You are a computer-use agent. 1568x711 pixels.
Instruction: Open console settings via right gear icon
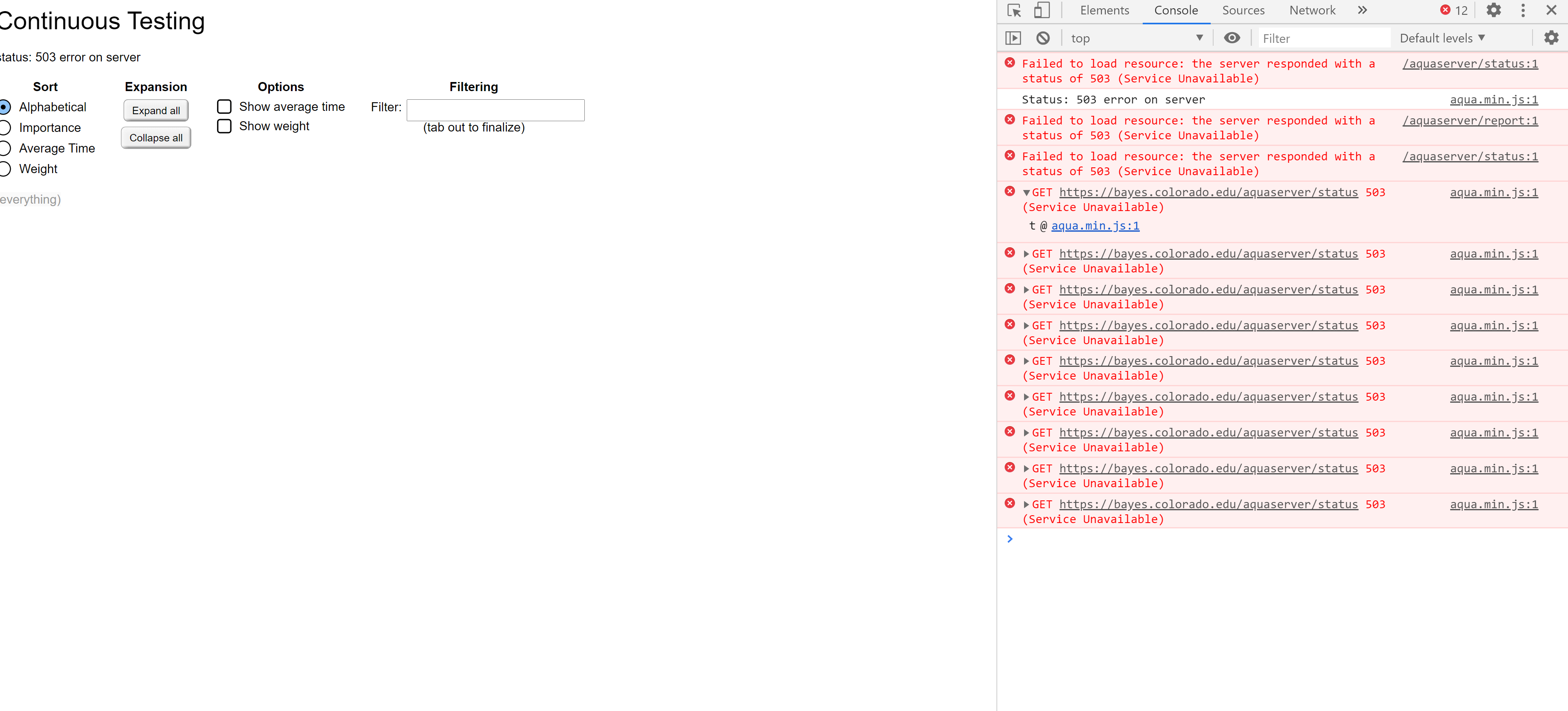click(x=1551, y=38)
